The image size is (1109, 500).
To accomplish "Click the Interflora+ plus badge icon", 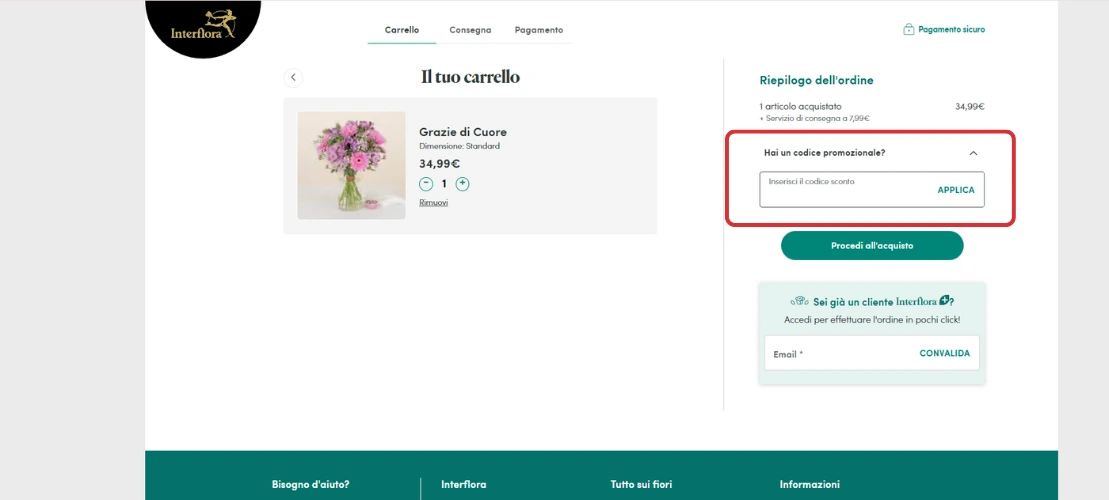I will (x=944, y=300).
